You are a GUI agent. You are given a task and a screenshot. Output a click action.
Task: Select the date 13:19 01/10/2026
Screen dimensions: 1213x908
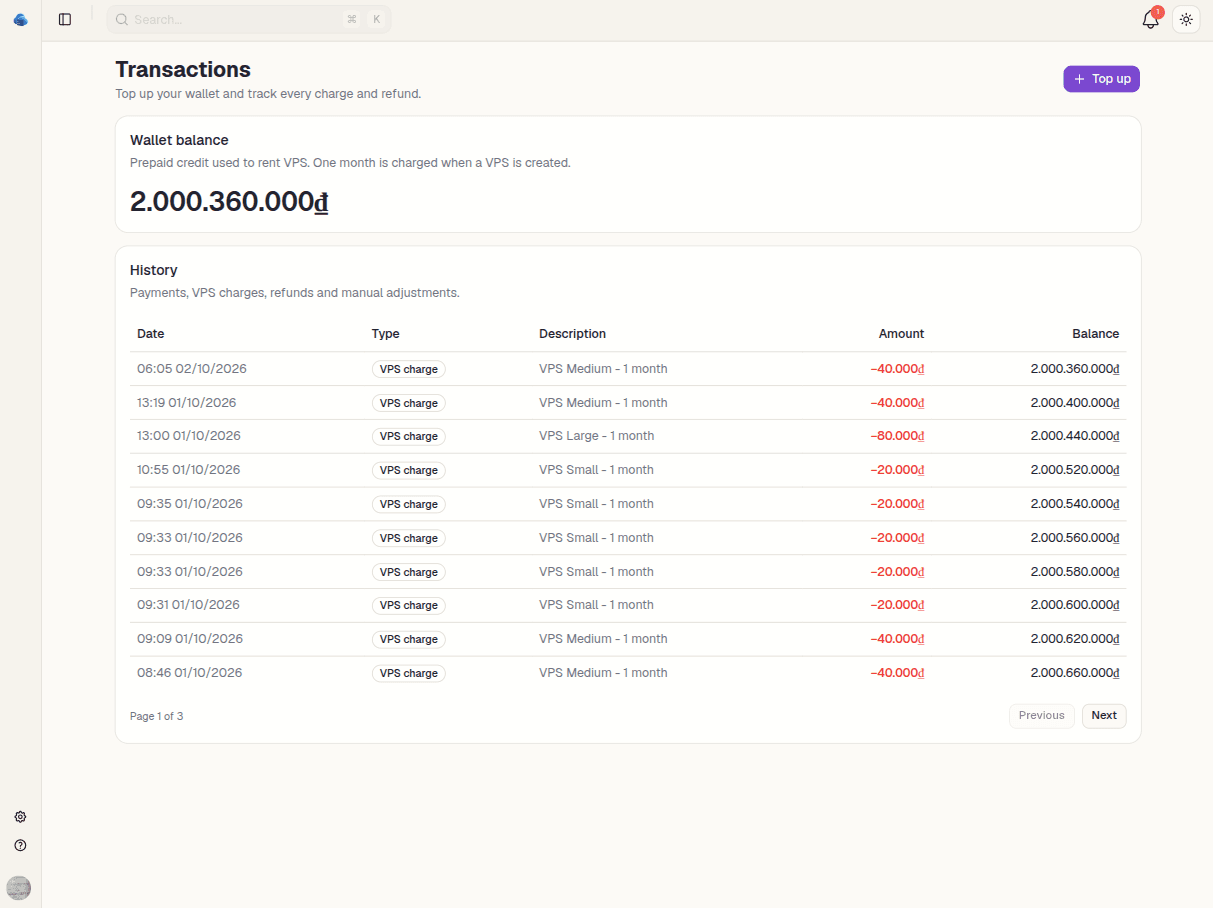[187, 403]
